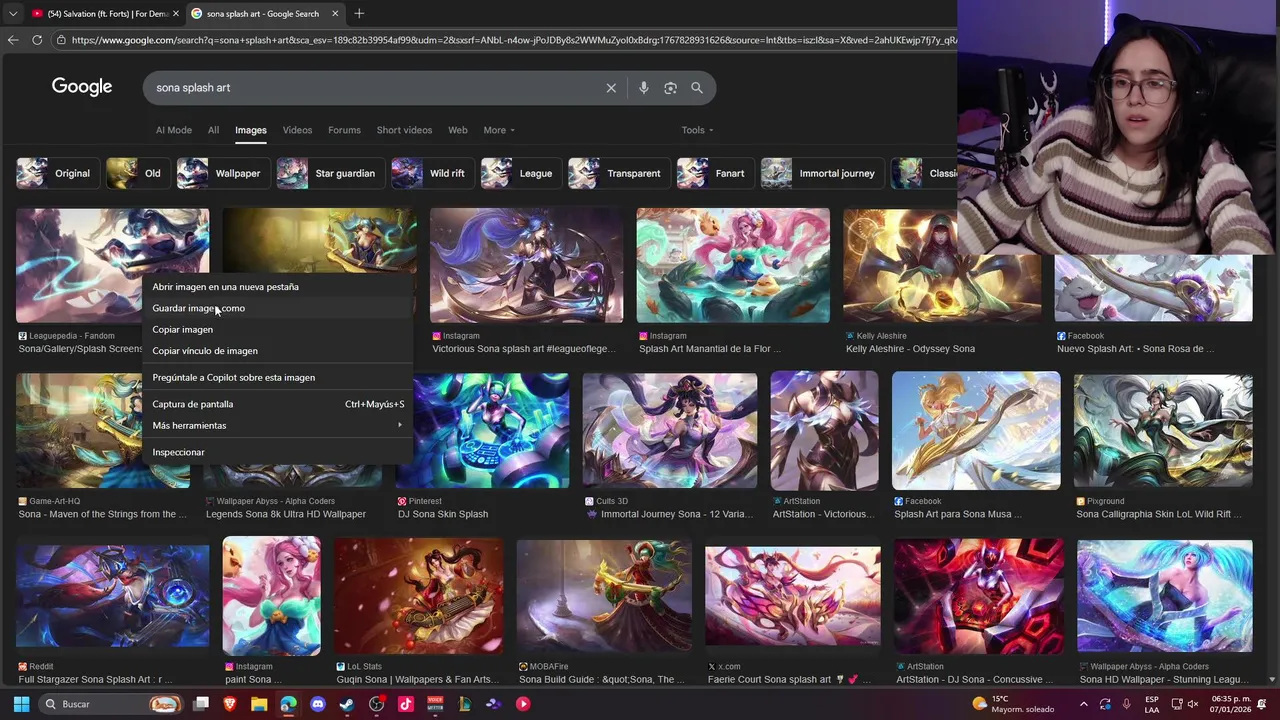Search by image with Google Lens

pos(670,88)
